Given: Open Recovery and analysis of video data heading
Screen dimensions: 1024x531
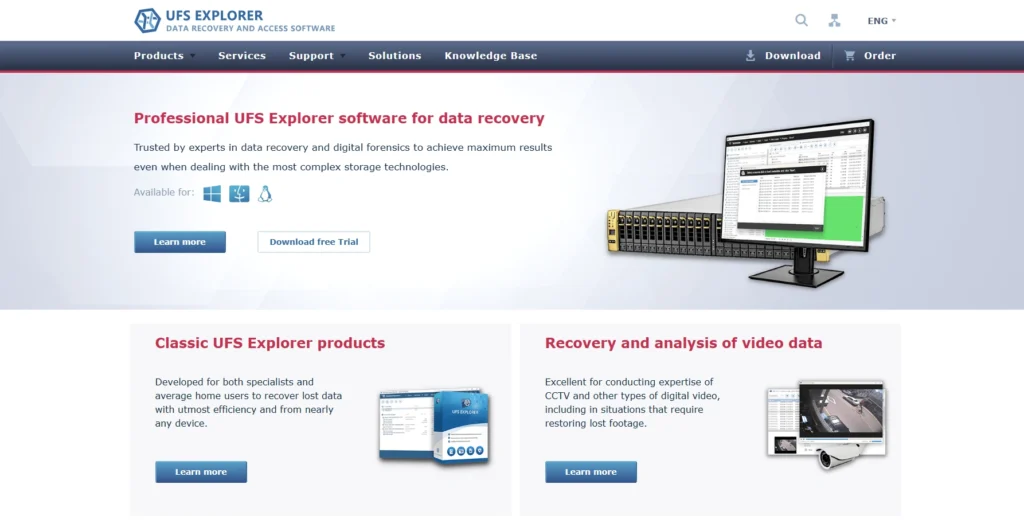Looking at the screenshot, I should point(683,343).
